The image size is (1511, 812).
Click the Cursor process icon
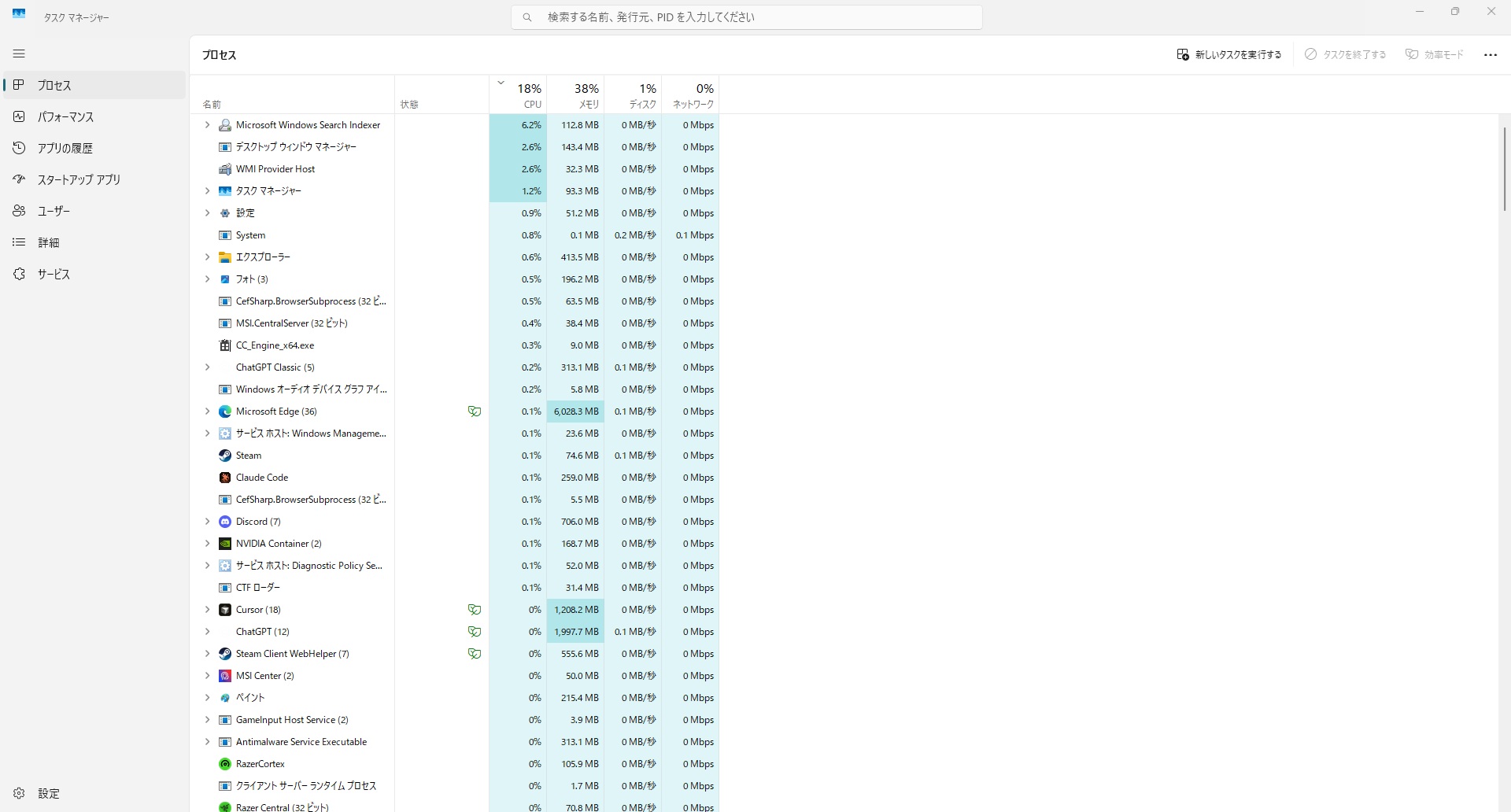[x=224, y=610]
